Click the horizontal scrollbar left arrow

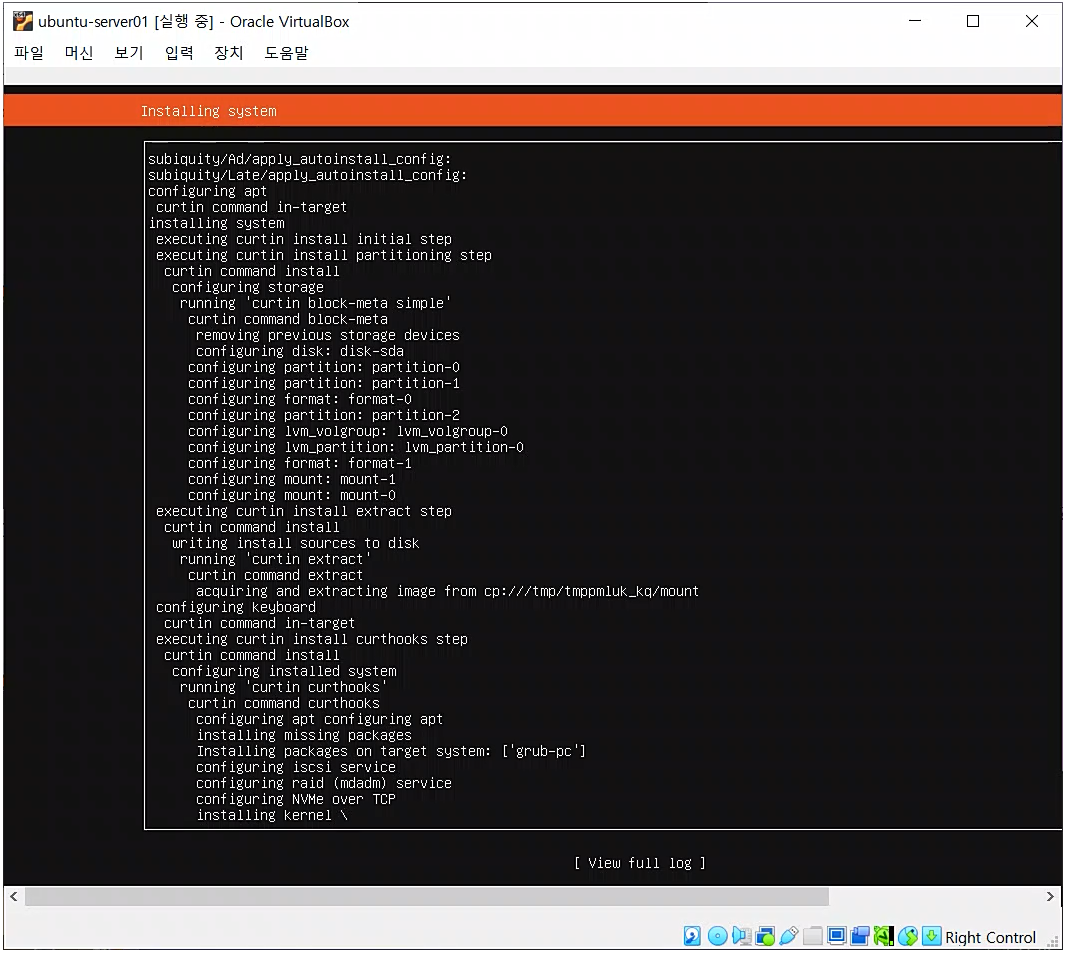(14, 897)
